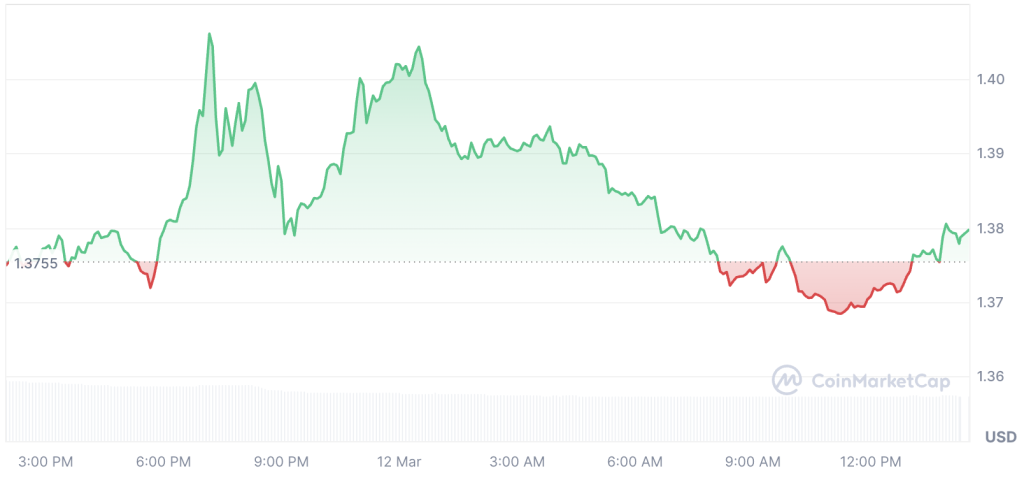Select the 6:00 AM time axis label
This screenshot has height=487, width=1024.
point(635,461)
